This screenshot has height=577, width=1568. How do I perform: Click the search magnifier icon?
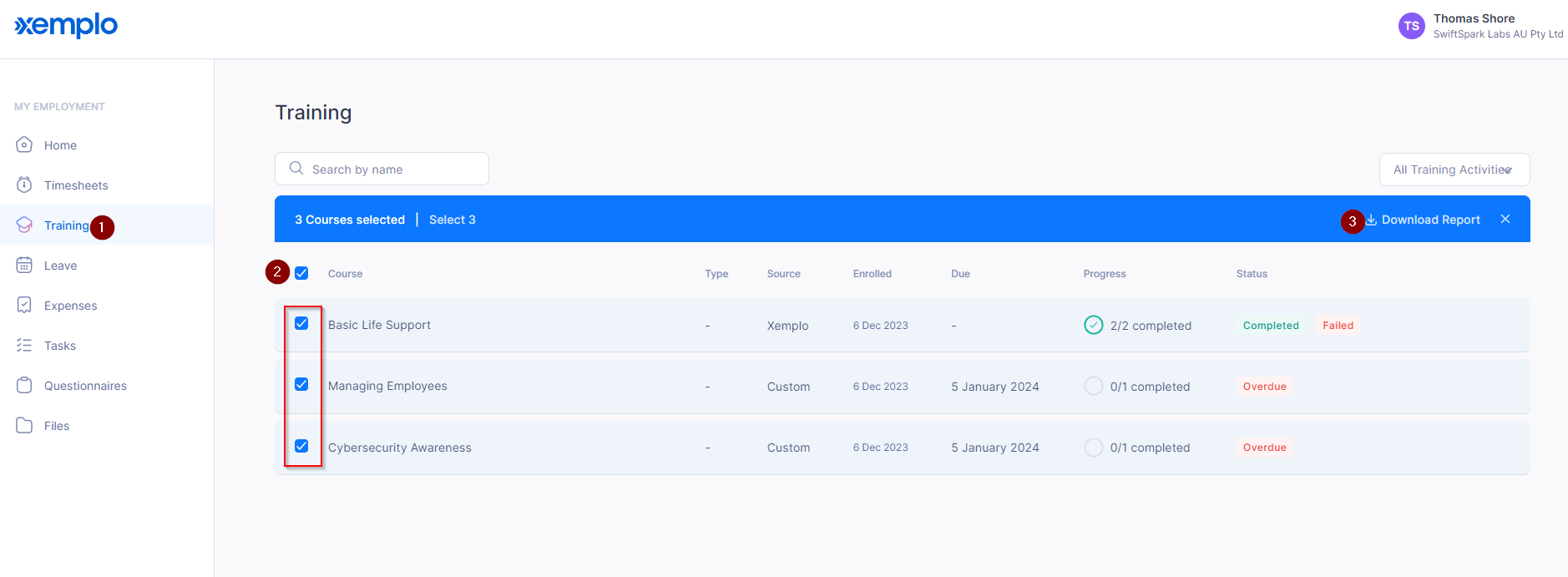296,169
